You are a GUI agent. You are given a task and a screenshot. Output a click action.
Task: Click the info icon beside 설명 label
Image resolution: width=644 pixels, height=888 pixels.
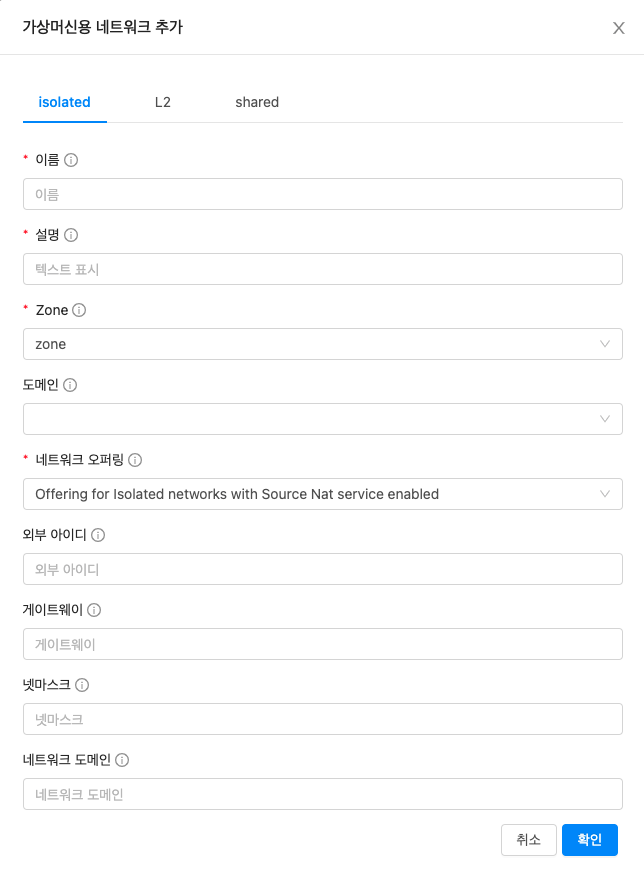pyautogui.click(x=71, y=235)
